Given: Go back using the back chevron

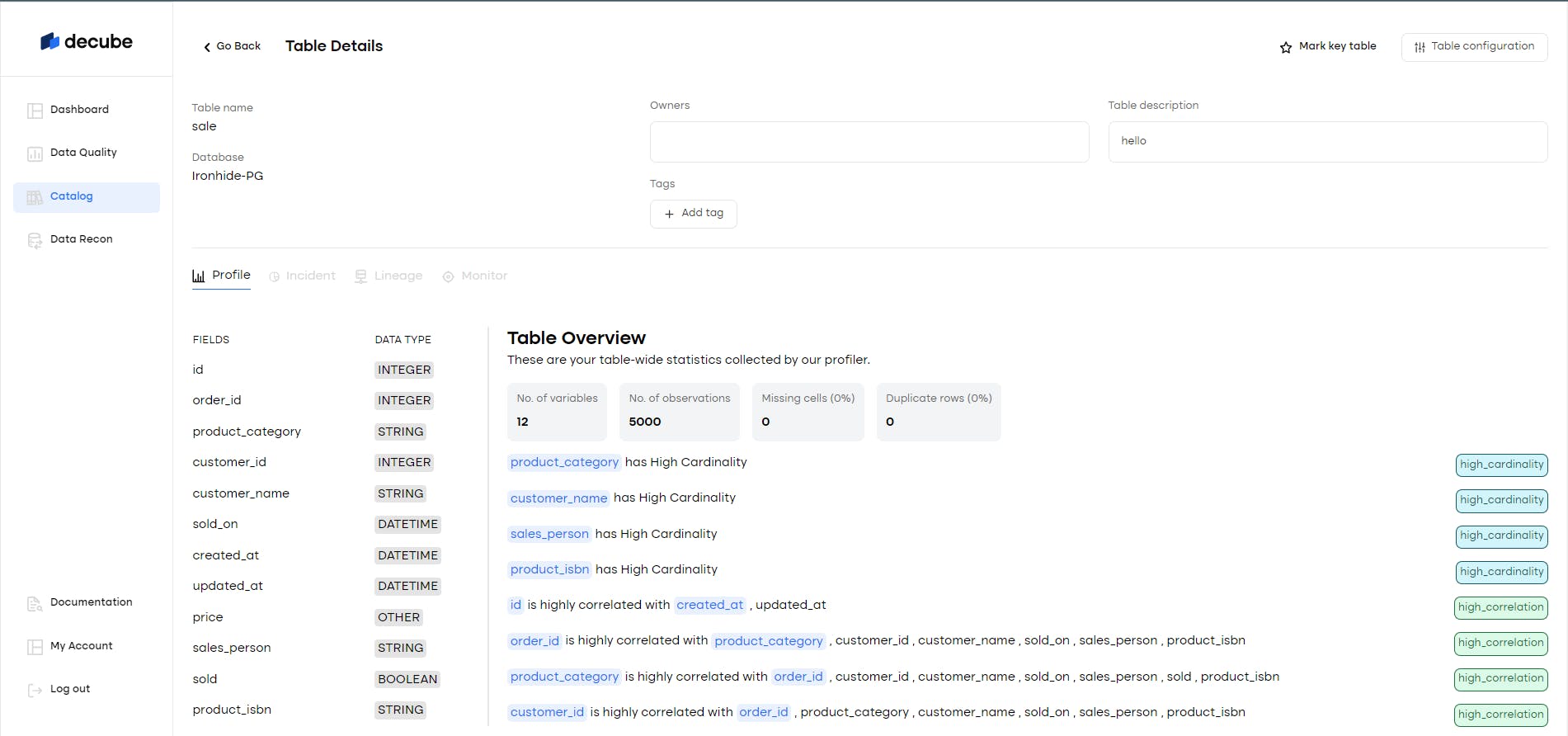Looking at the screenshot, I should click(207, 47).
